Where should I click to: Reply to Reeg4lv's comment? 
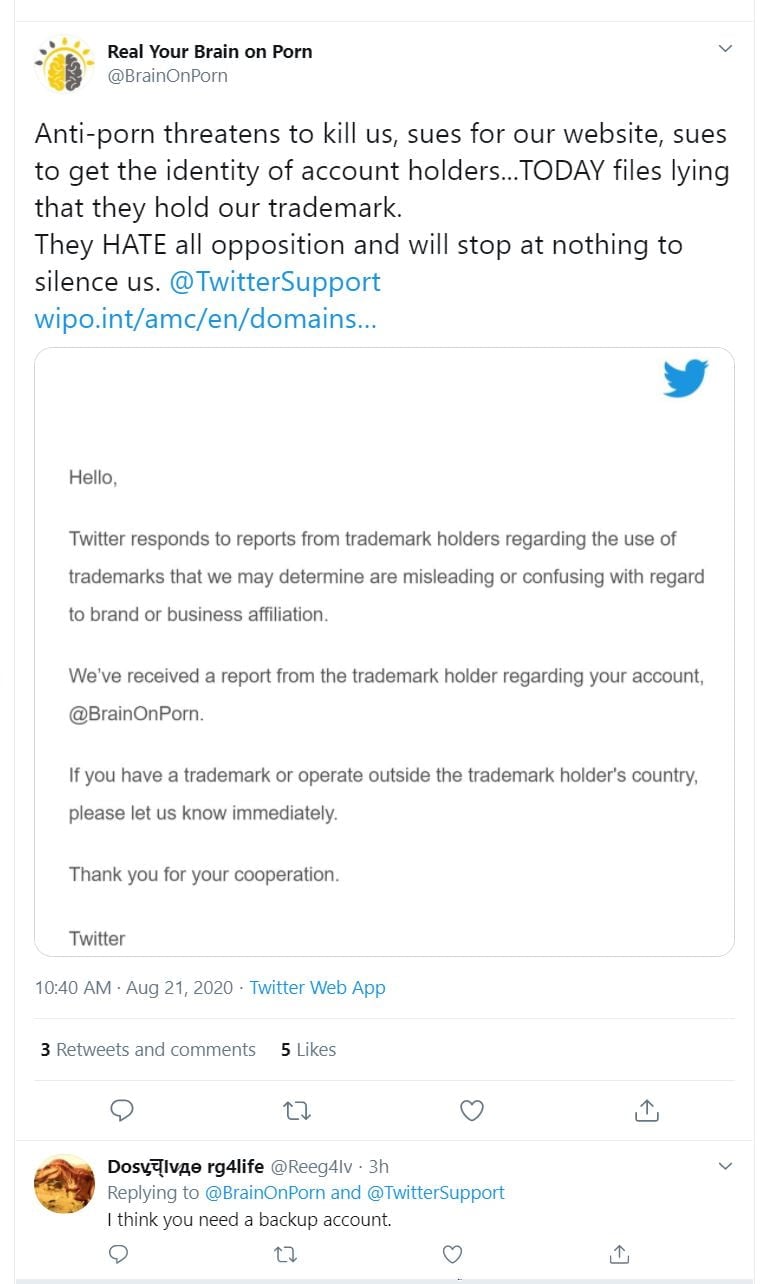tap(118, 1253)
